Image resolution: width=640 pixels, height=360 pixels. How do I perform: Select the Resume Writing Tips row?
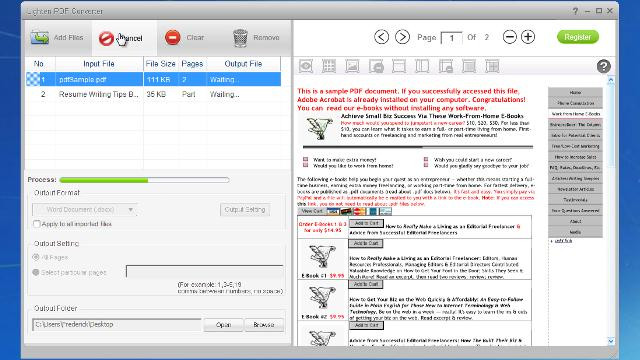click(x=153, y=94)
